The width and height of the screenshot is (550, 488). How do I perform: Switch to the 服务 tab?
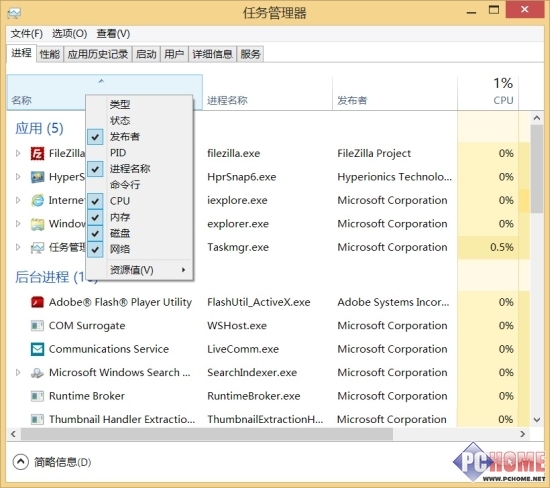click(x=250, y=54)
